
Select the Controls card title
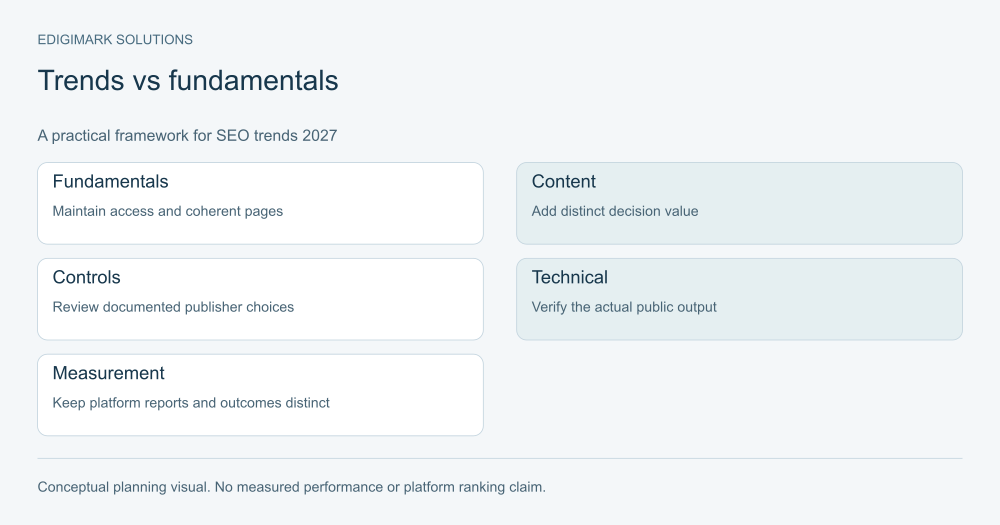point(86,277)
